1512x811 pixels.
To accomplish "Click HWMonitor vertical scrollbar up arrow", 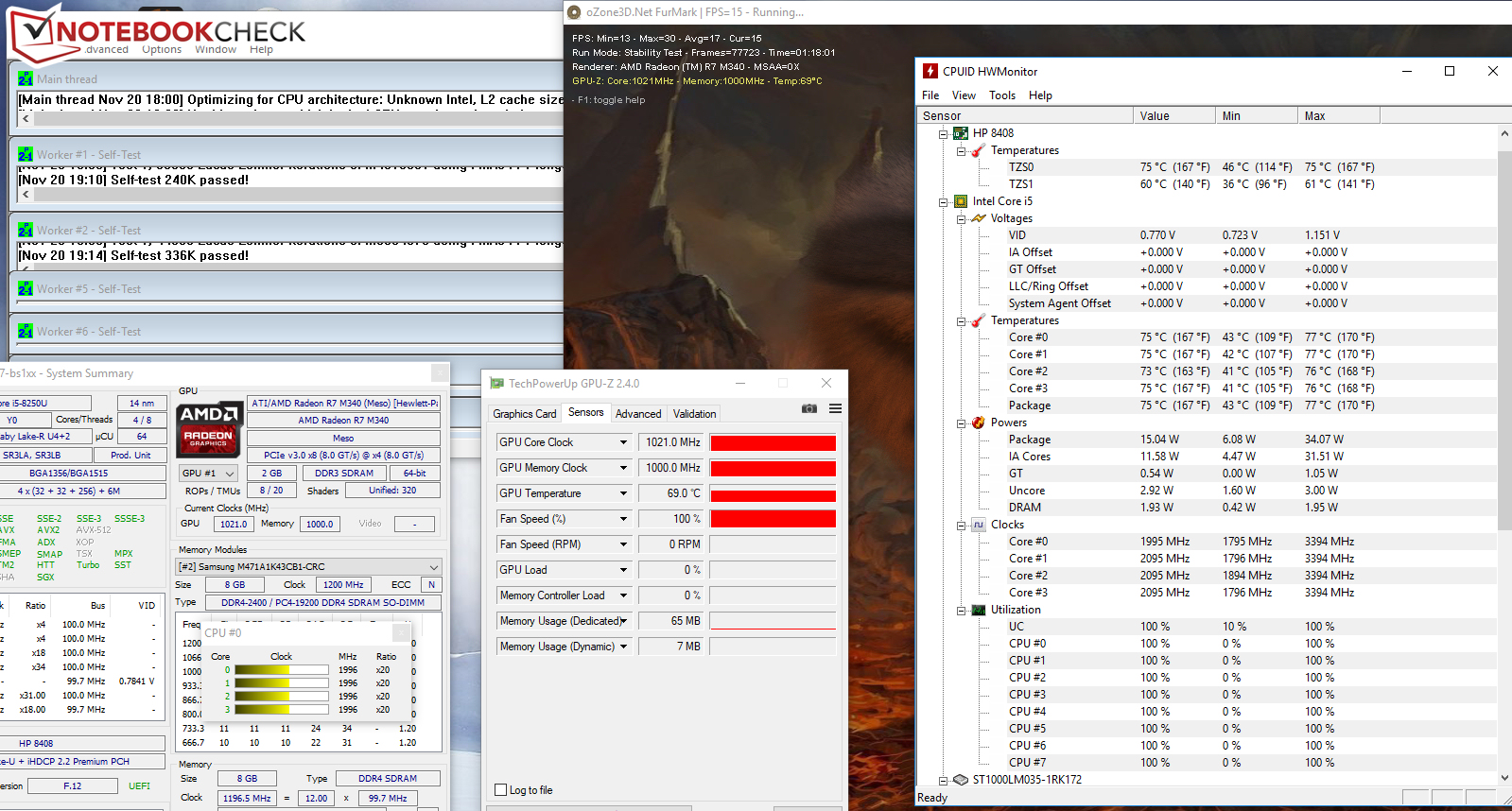I will (1504, 133).
